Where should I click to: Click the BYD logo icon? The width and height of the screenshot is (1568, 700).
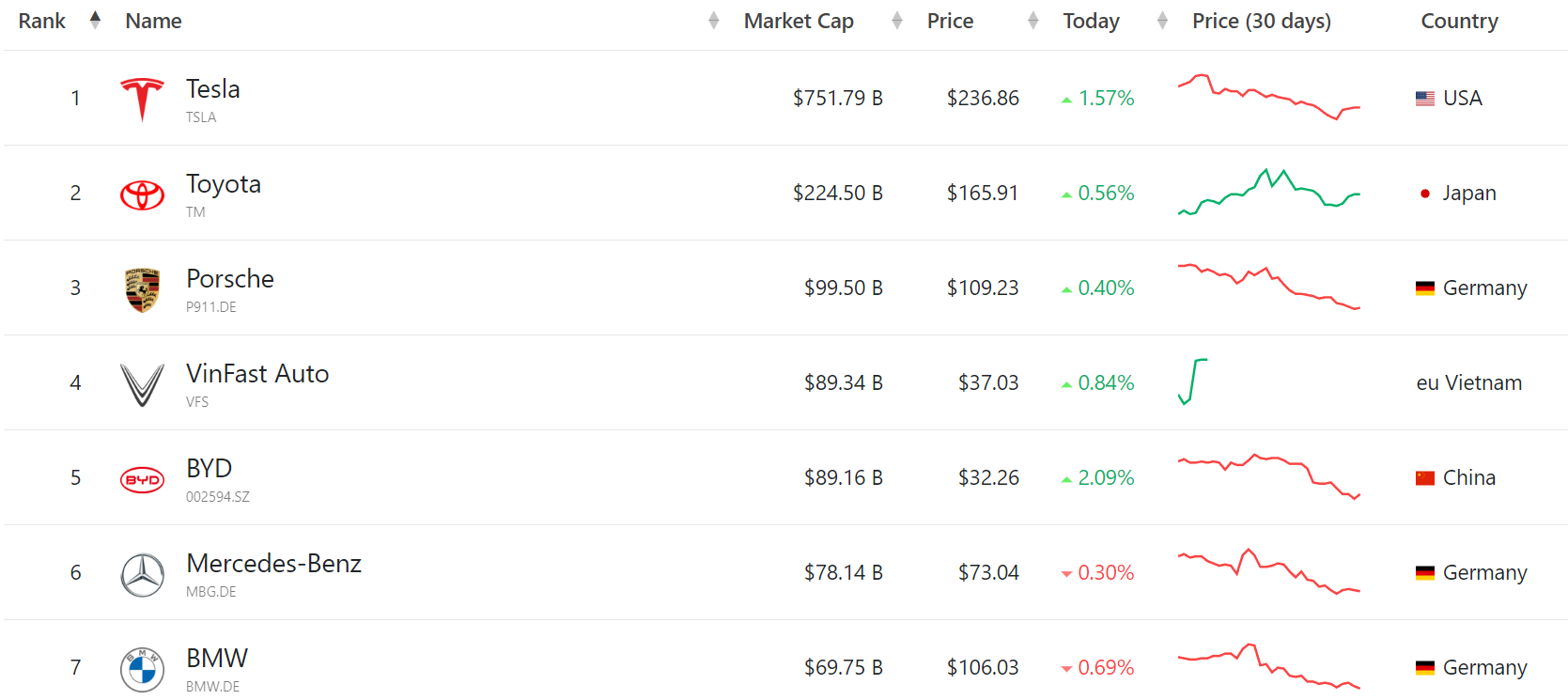[143, 479]
